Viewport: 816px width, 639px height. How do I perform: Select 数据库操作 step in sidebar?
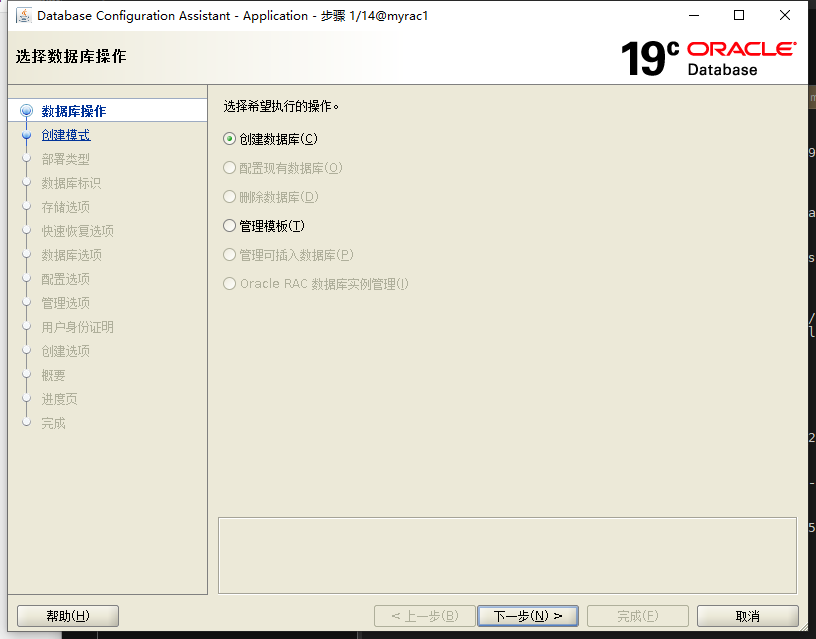(x=73, y=111)
